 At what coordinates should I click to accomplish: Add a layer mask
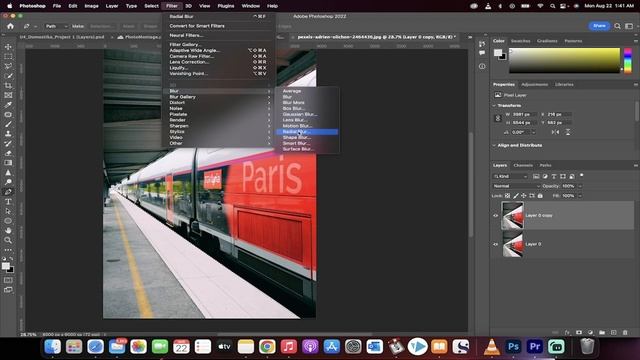pos(579,332)
